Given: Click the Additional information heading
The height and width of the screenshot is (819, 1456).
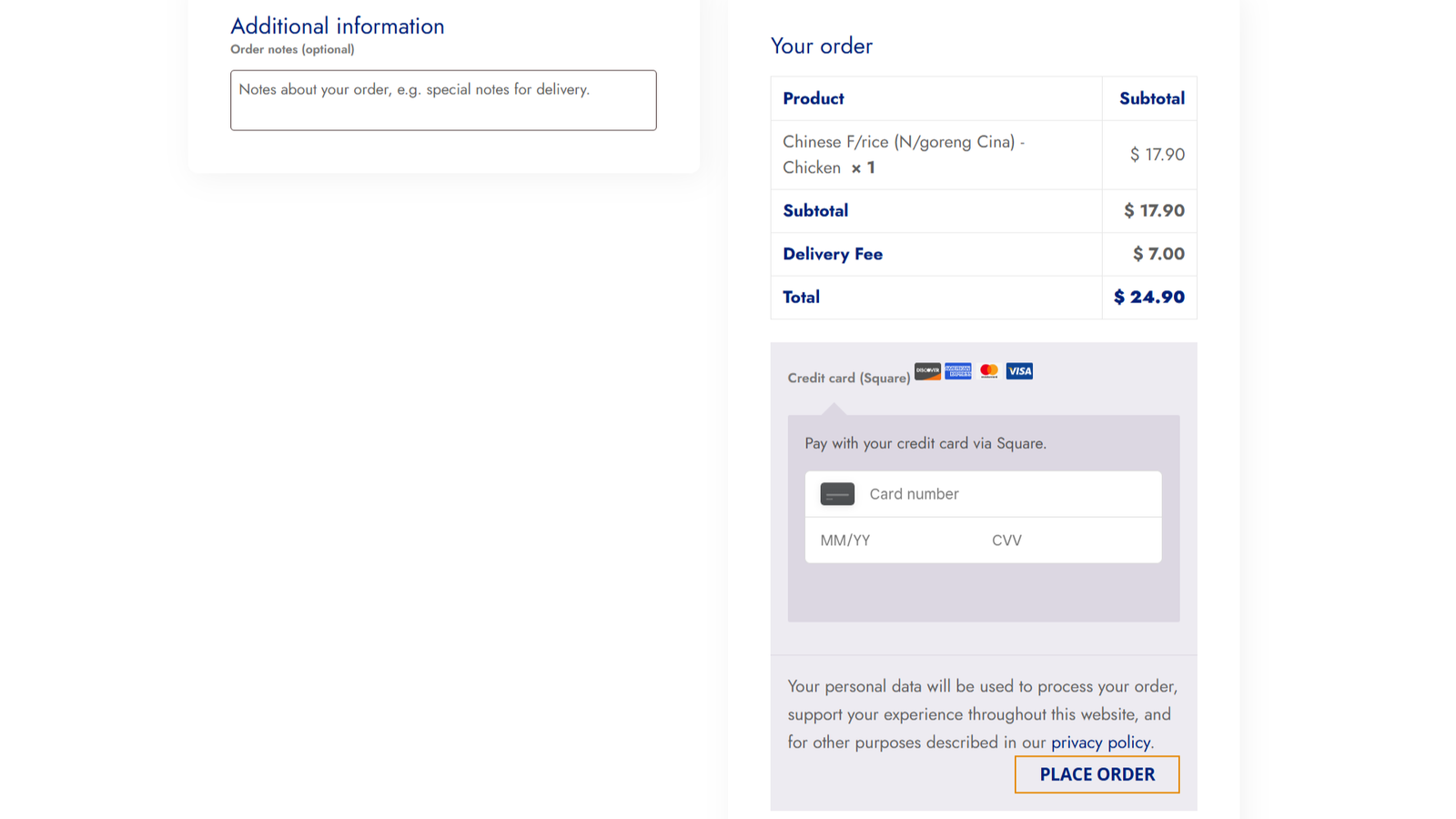Looking at the screenshot, I should (x=338, y=26).
